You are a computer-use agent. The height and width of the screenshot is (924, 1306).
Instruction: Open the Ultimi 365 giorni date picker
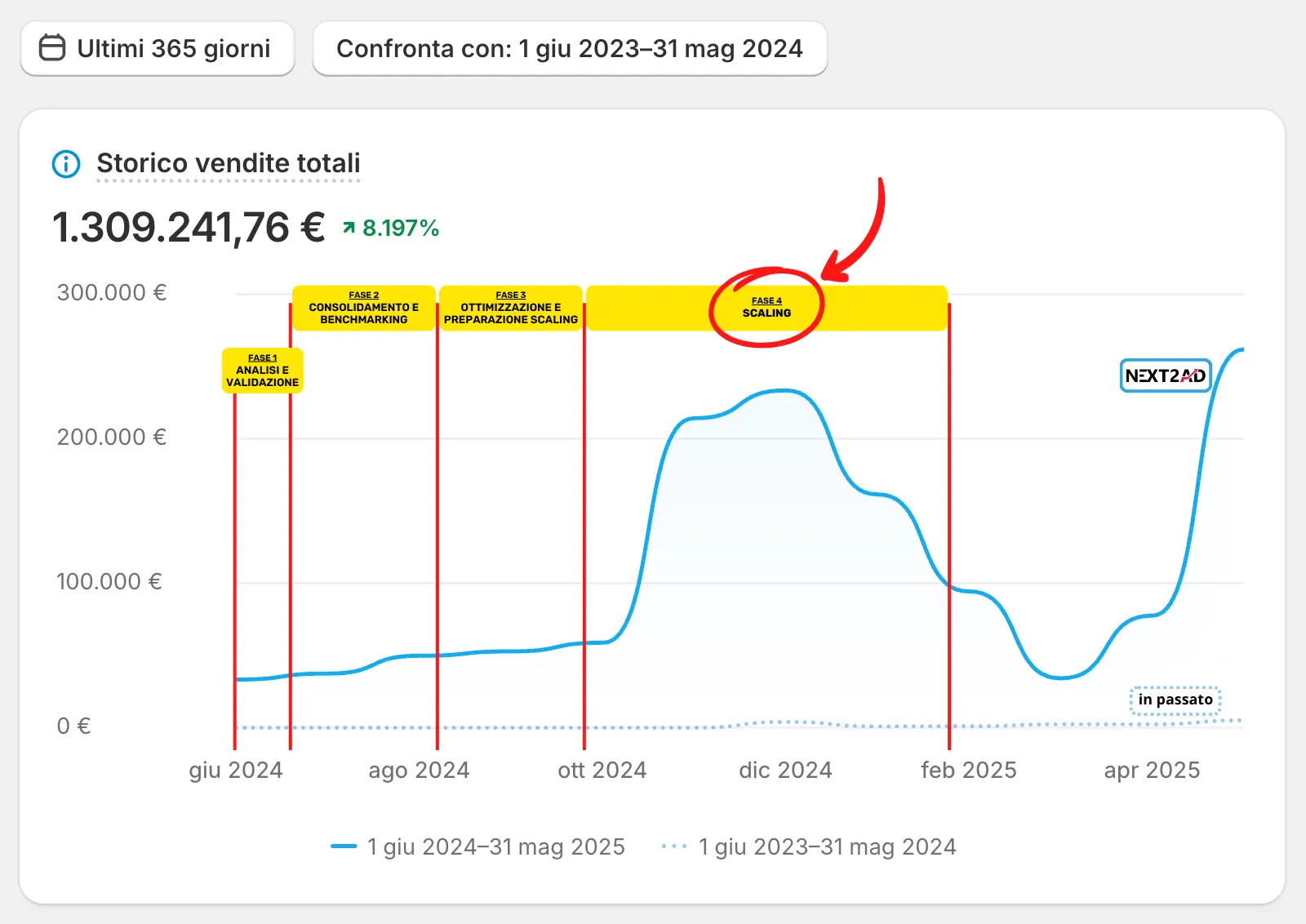[158, 49]
